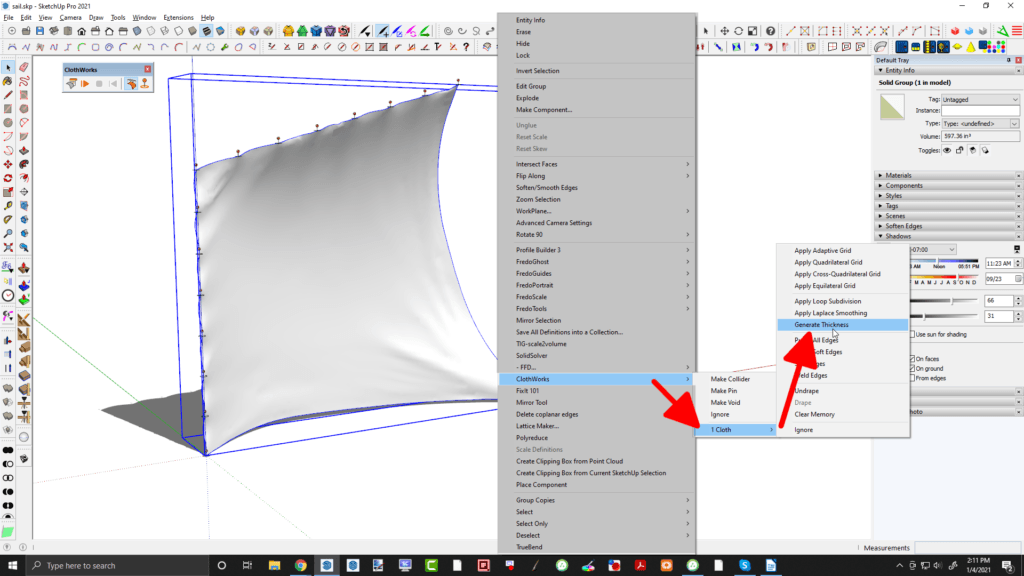
Task: Open the Tag dropdown showing Untagged
Action: point(980,99)
